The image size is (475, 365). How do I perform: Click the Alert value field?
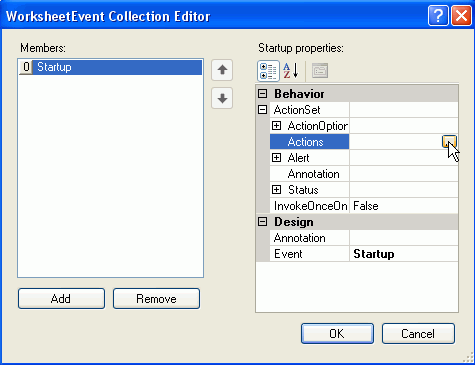click(x=404, y=158)
